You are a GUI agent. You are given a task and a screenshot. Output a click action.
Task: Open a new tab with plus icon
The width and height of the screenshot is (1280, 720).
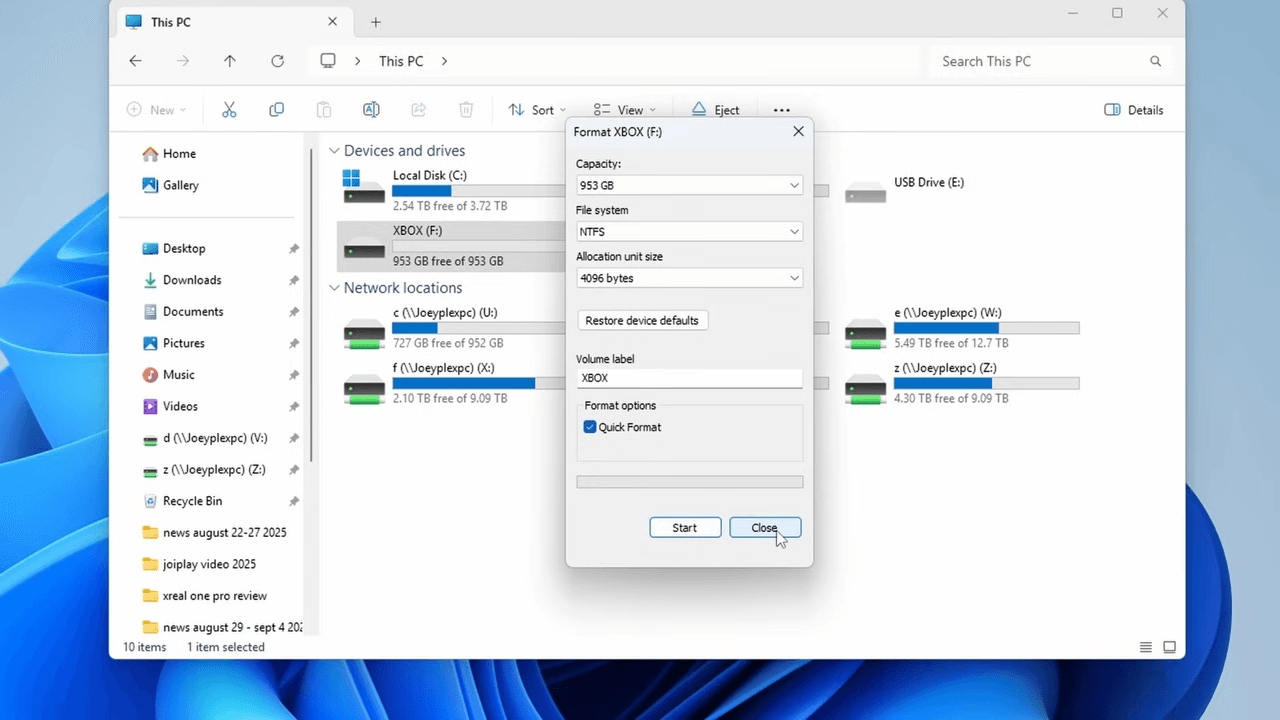[x=376, y=22]
